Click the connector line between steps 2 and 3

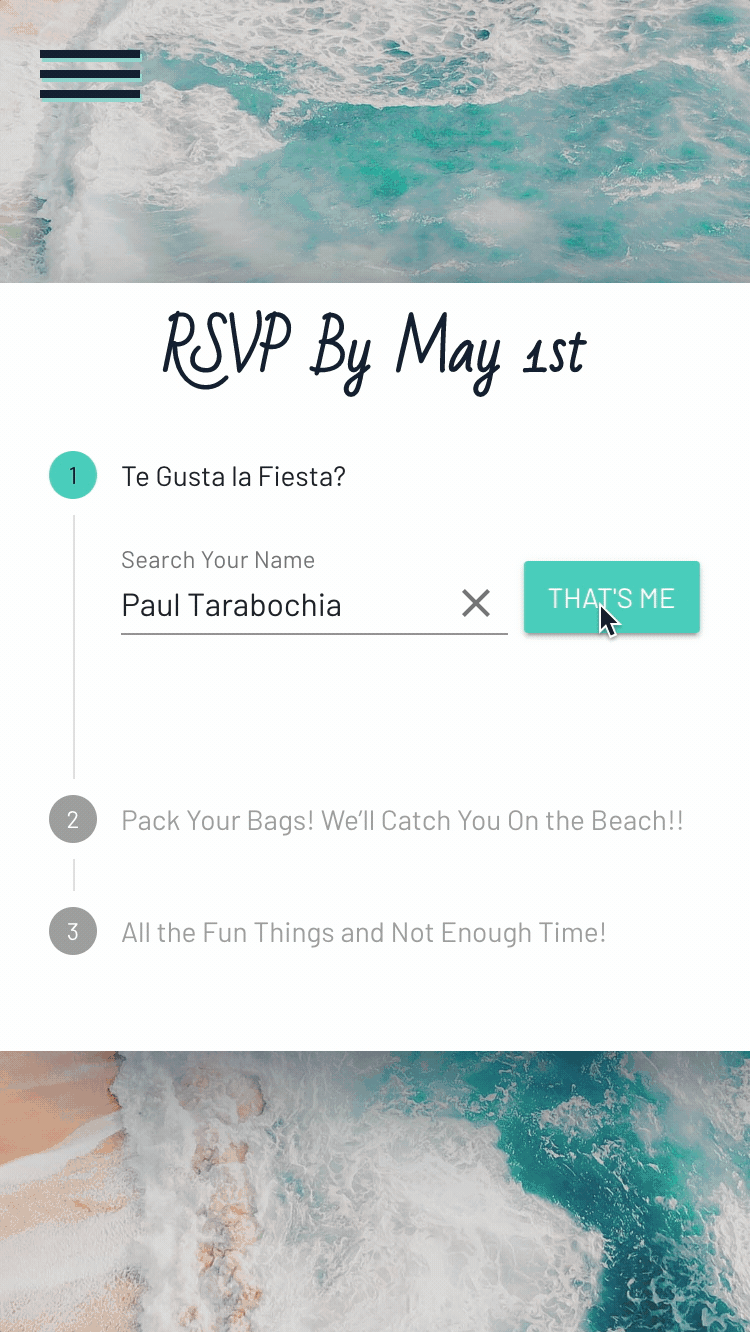pos(74,875)
